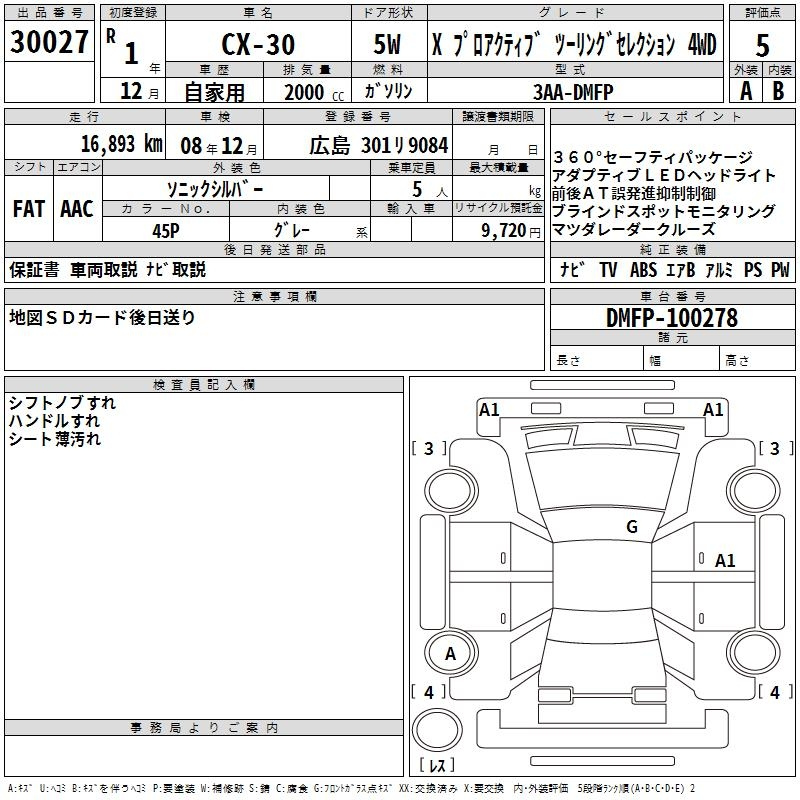Select the "A" mark inside the wheel circle

pos(450,654)
